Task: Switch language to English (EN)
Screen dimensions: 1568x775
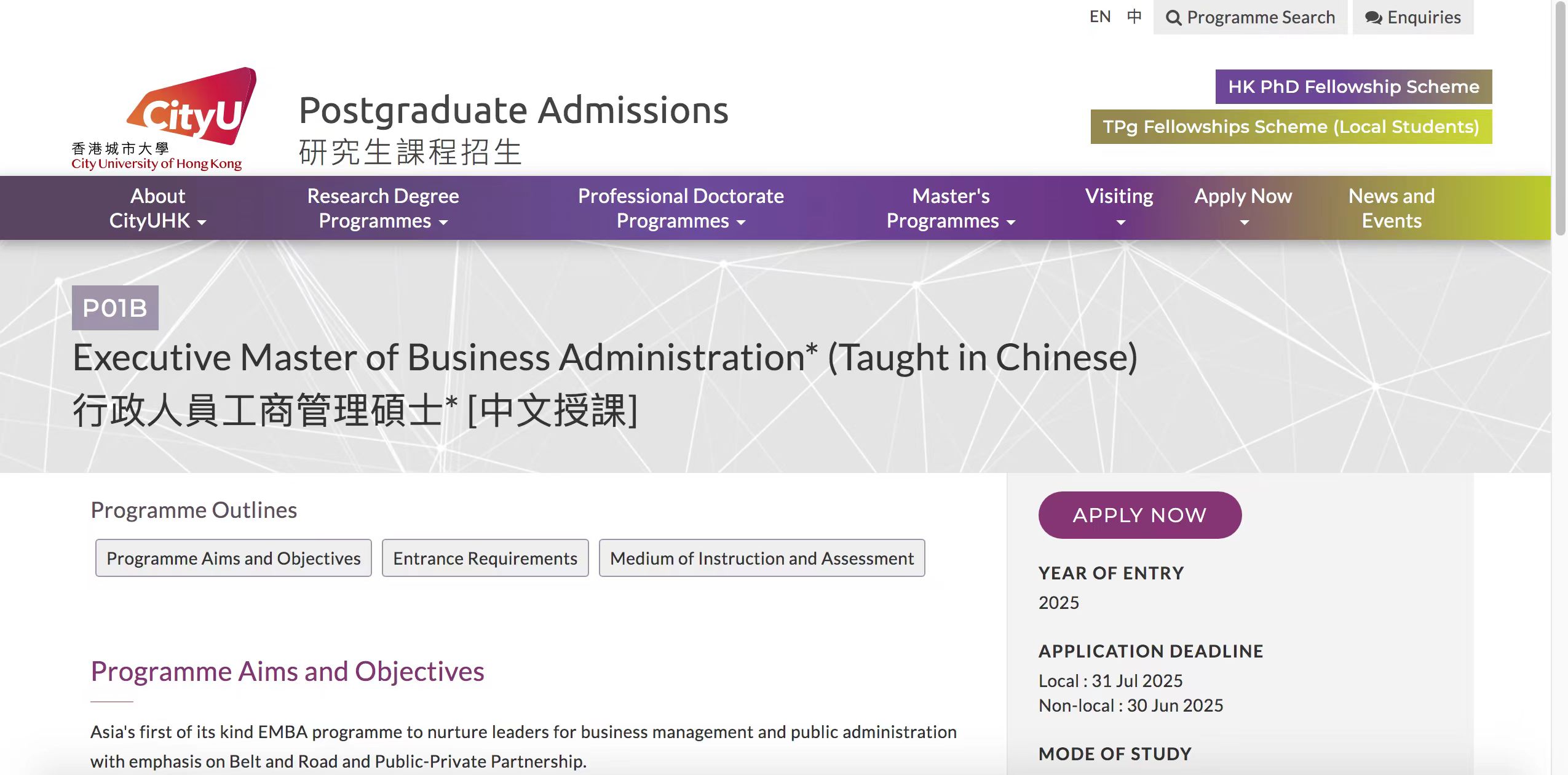Action: (1099, 17)
